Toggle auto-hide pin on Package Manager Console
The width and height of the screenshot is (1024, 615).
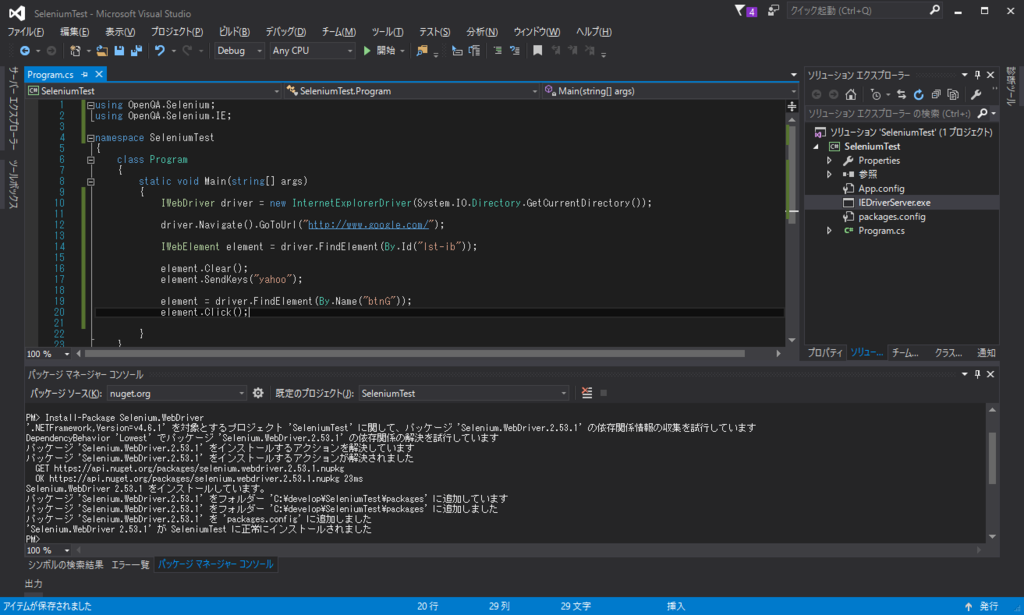[977, 374]
